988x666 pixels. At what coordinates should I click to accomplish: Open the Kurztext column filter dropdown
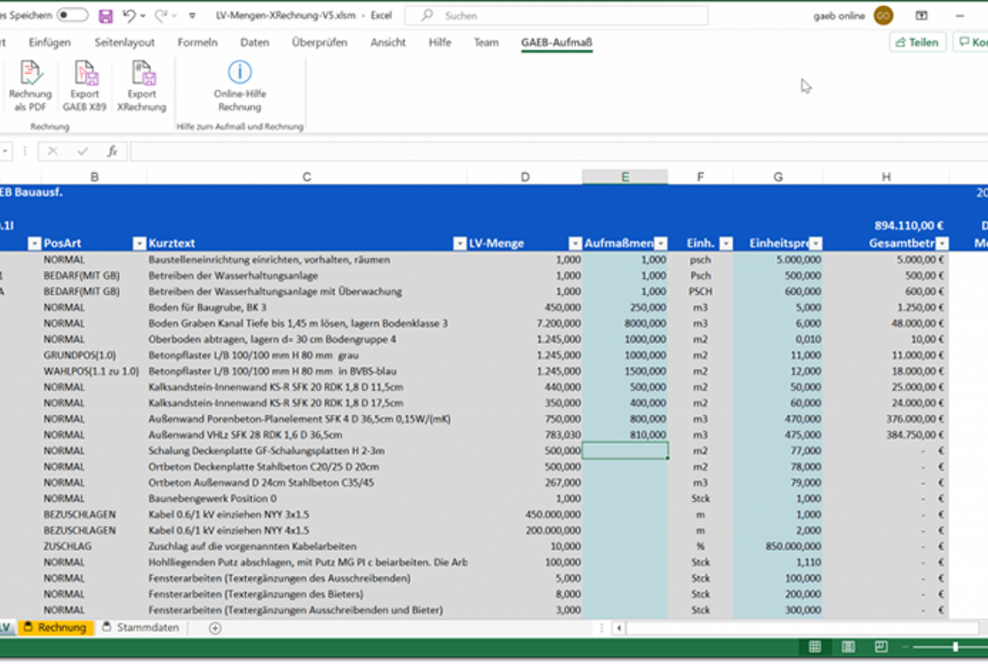[459, 244]
